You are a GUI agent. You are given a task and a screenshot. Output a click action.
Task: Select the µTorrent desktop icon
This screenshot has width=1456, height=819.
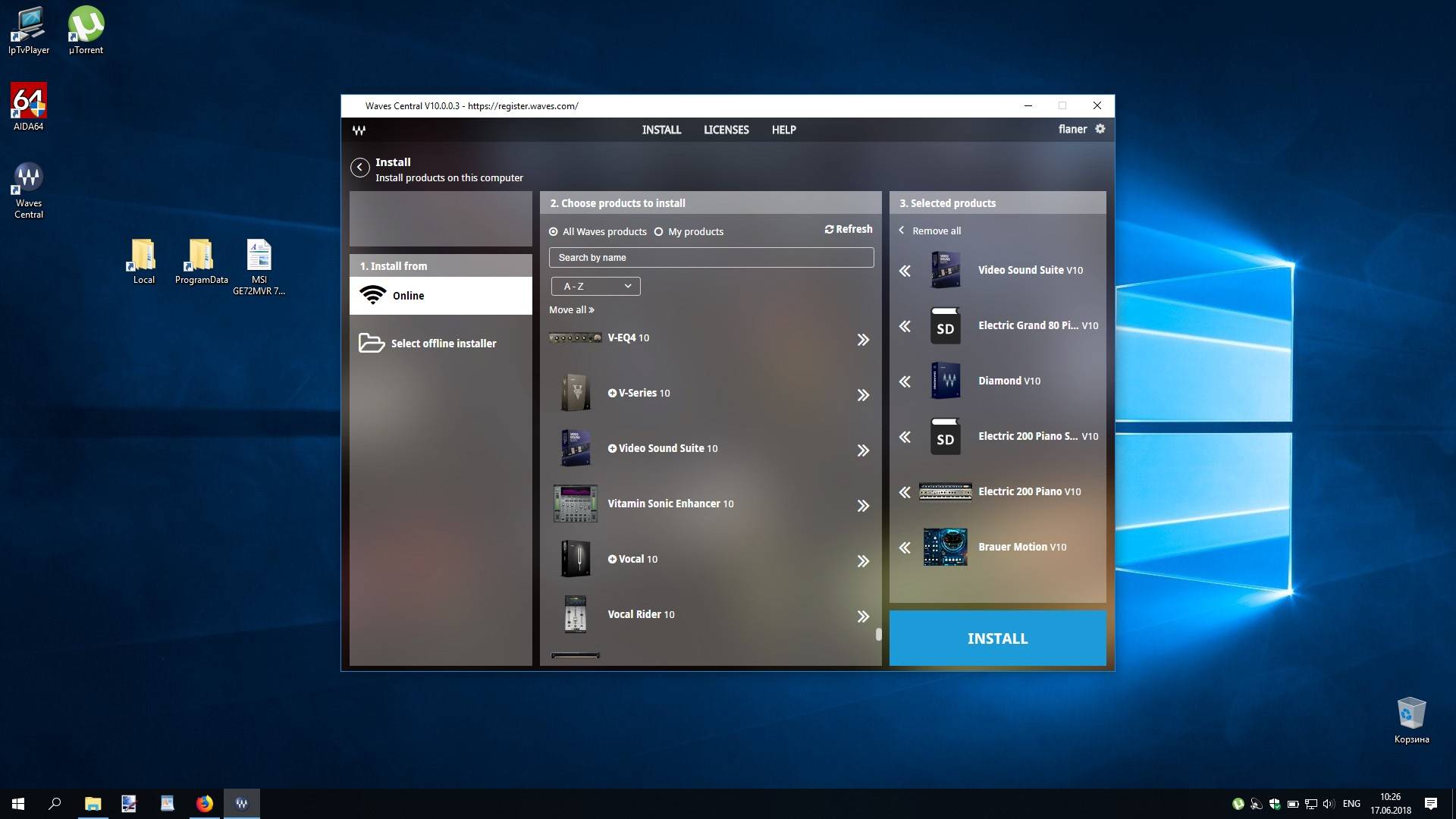tap(86, 30)
